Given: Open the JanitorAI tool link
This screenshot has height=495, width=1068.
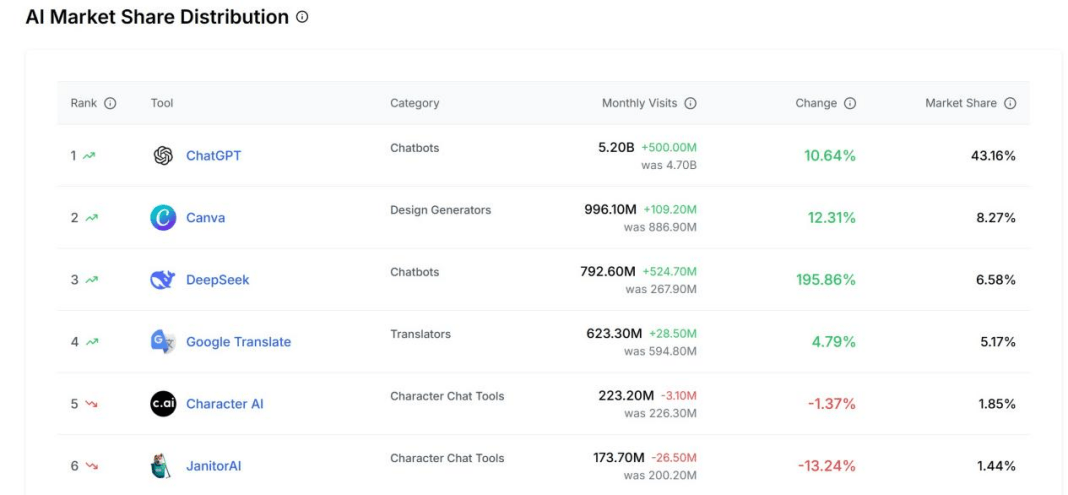Looking at the screenshot, I should pos(213,466).
